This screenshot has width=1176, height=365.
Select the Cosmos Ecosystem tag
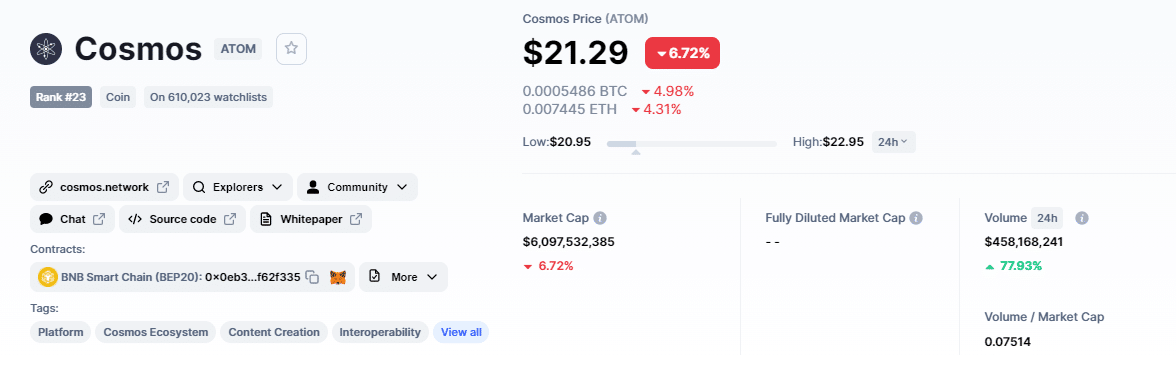click(x=156, y=332)
